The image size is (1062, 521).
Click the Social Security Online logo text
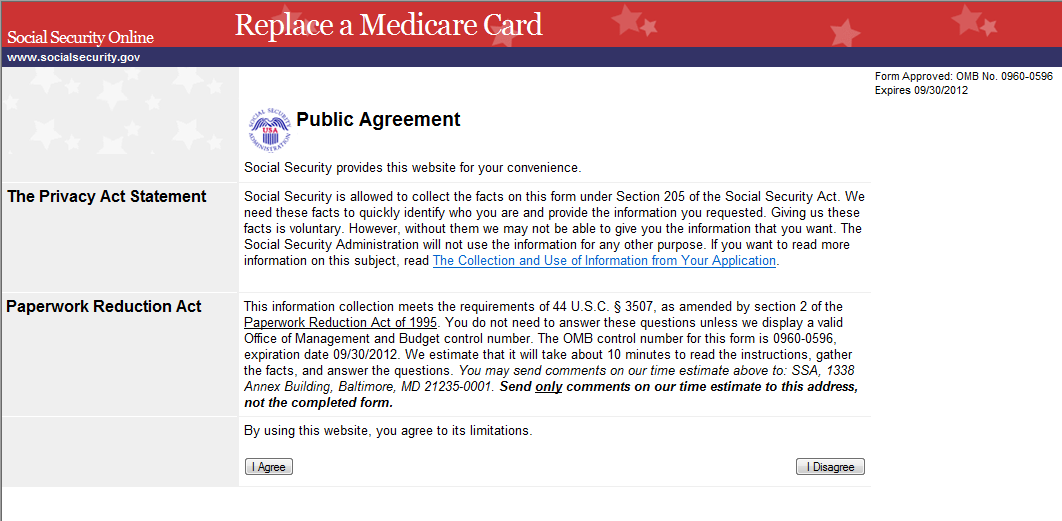point(80,38)
